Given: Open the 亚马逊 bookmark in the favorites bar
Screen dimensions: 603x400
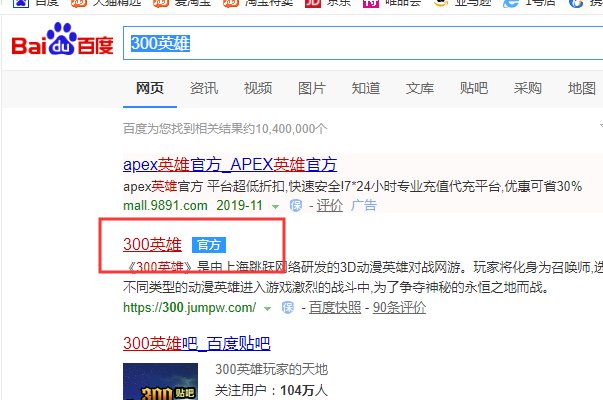Looking at the screenshot, I should point(461,3).
